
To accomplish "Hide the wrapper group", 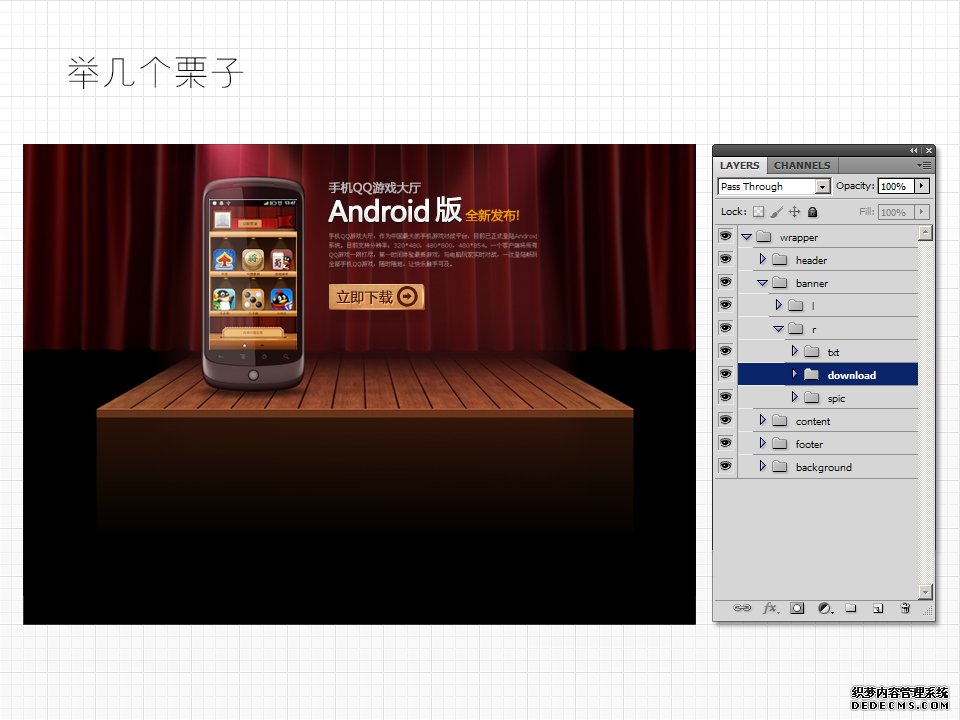I will click(x=726, y=236).
